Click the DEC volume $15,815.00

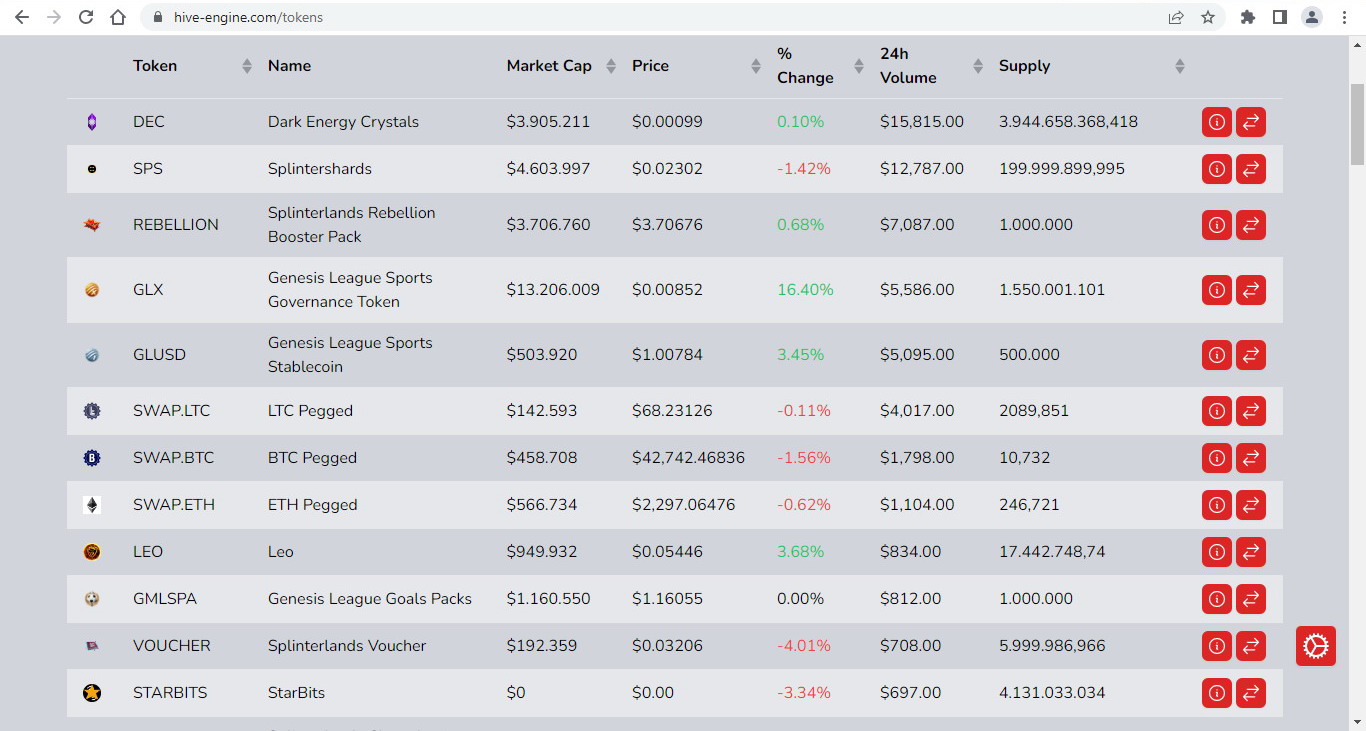[x=922, y=122]
